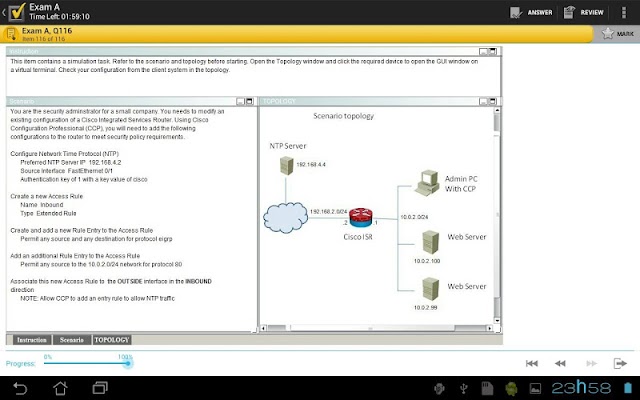Click the topology horizontal scrollbar right arrow
Screen dimensions: 640x400
tap(489, 328)
